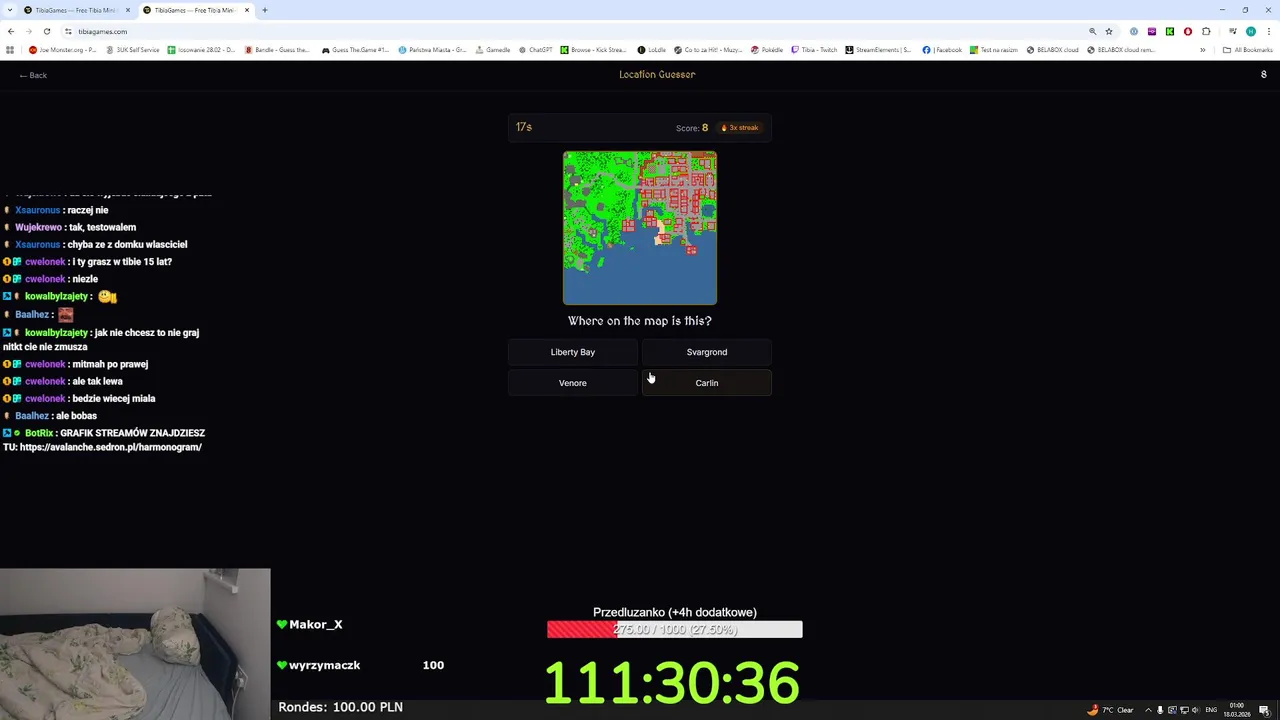Open LoLdle bookmark
This screenshot has height=720, width=1280.
point(652,50)
